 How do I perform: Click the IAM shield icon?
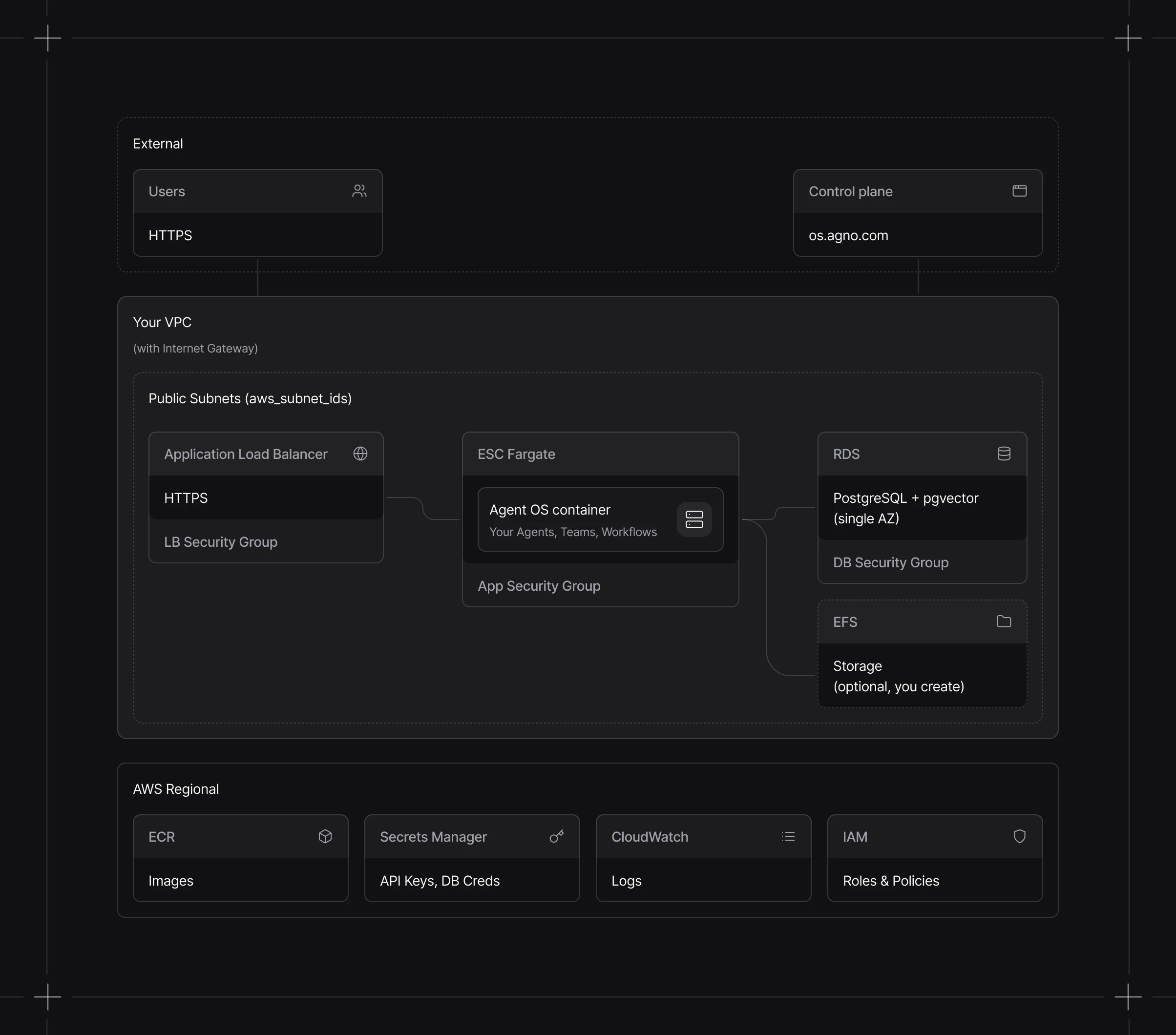[1019, 837]
